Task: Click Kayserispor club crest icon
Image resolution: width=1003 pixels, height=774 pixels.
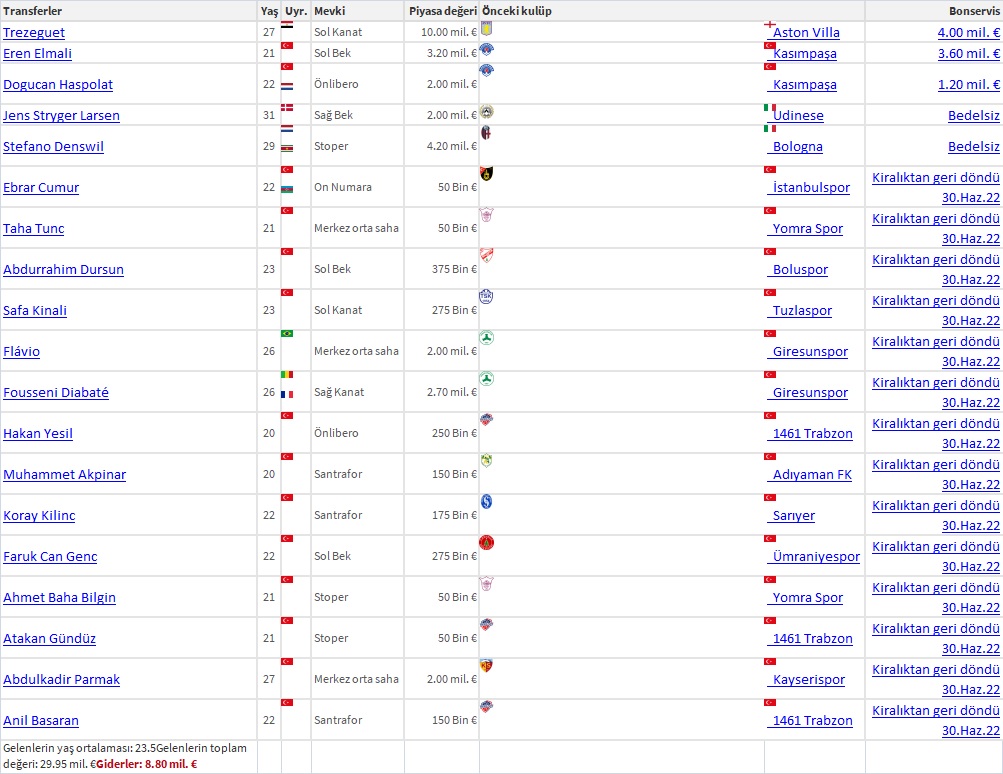Action: pos(486,665)
